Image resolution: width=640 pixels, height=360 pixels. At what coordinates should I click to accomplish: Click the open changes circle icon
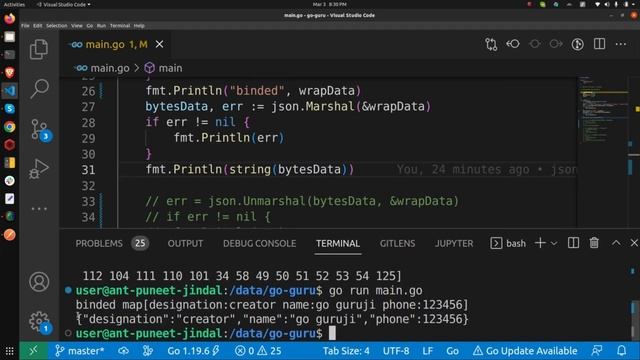click(535, 44)
